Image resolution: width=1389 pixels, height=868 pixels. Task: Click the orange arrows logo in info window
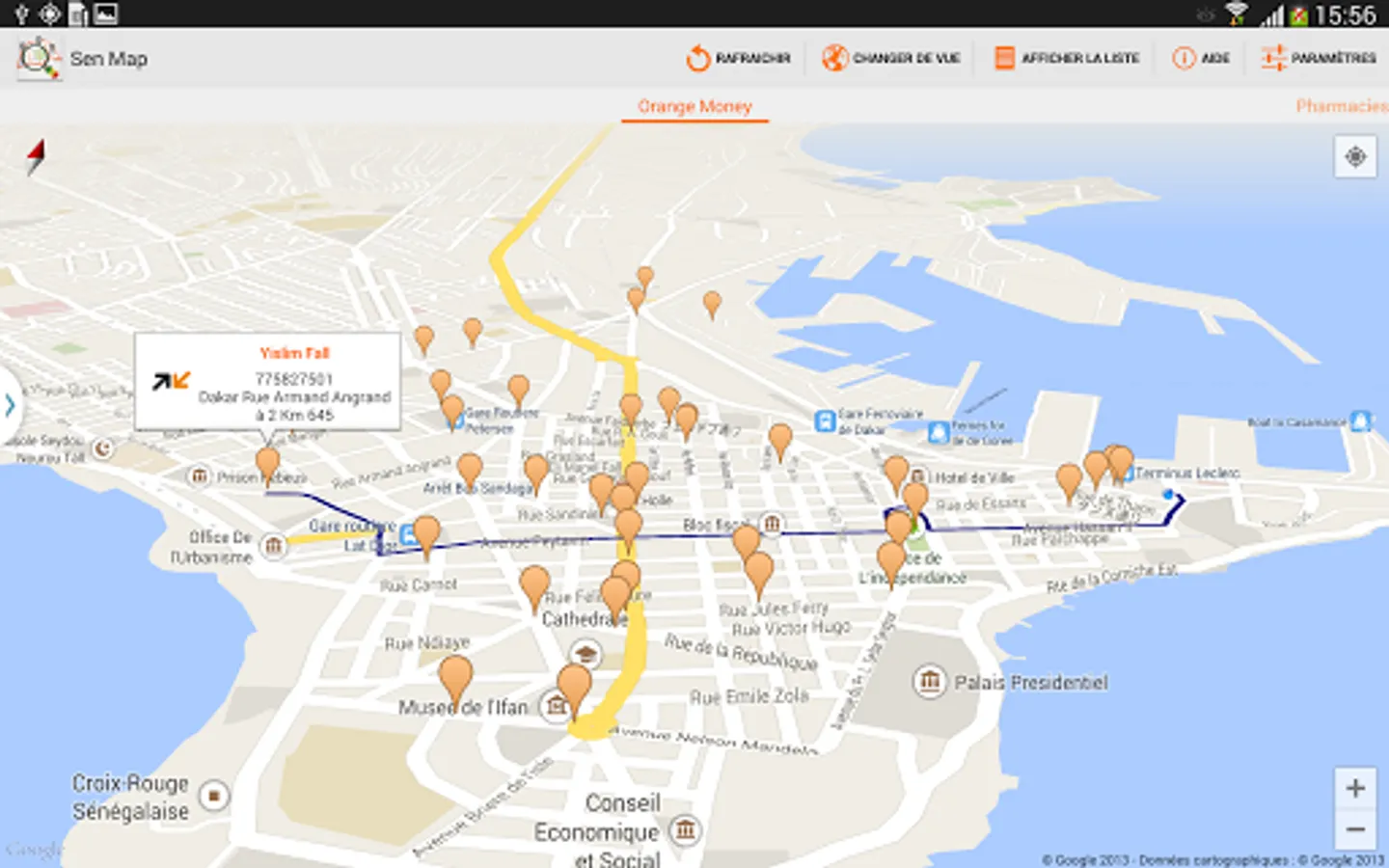pos(172,381)
